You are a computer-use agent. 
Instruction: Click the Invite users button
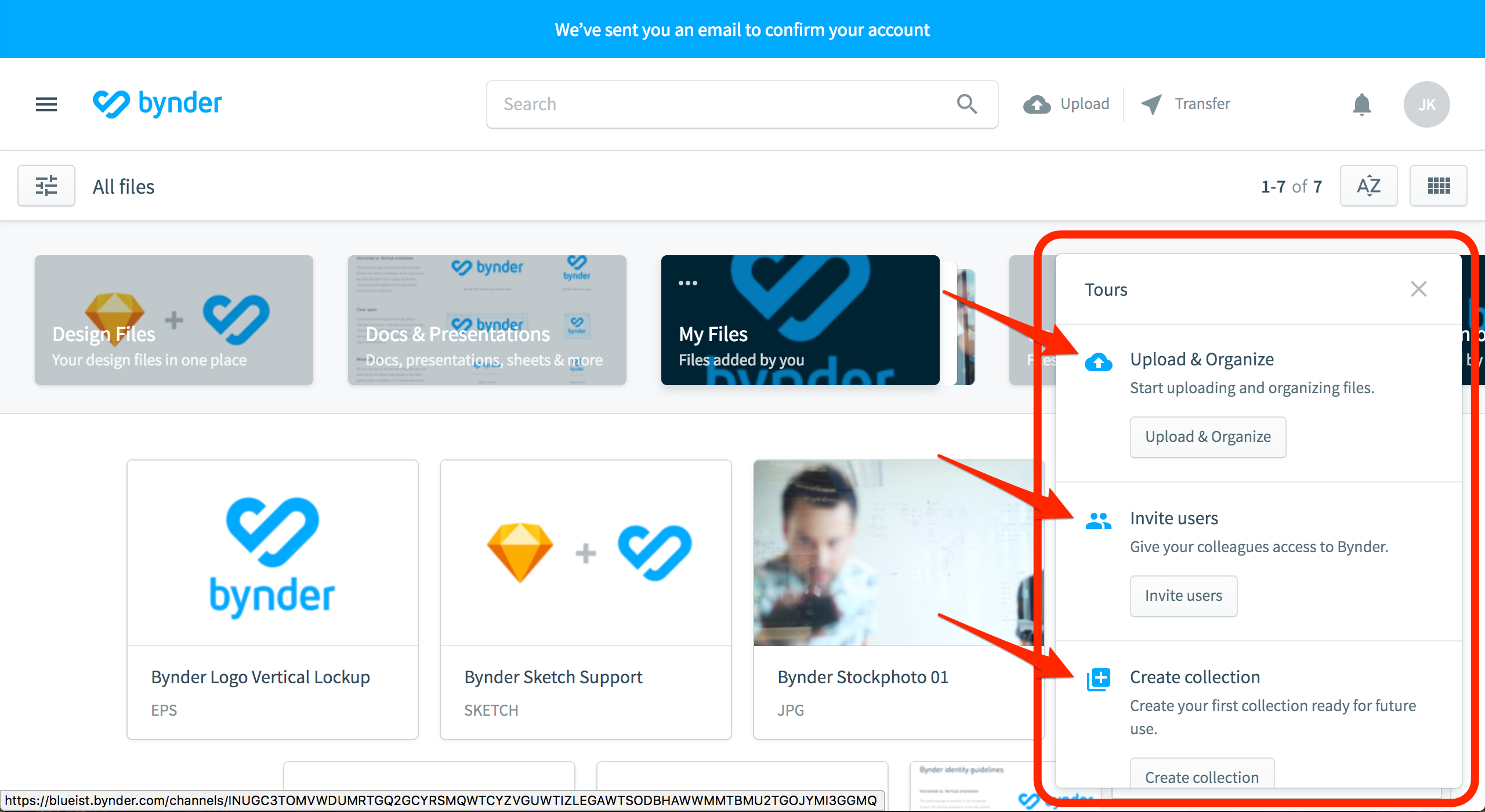tap(1183, 596)
